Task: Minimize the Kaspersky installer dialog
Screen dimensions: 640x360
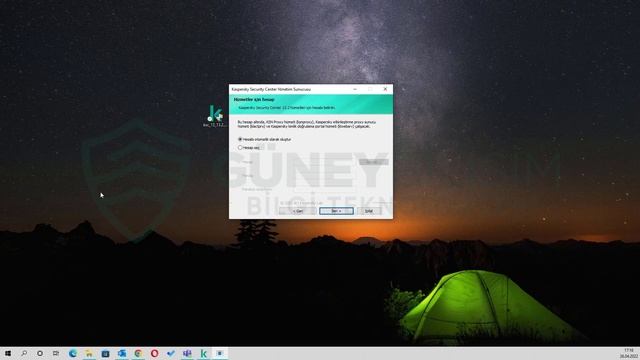Action: [355, 89]
